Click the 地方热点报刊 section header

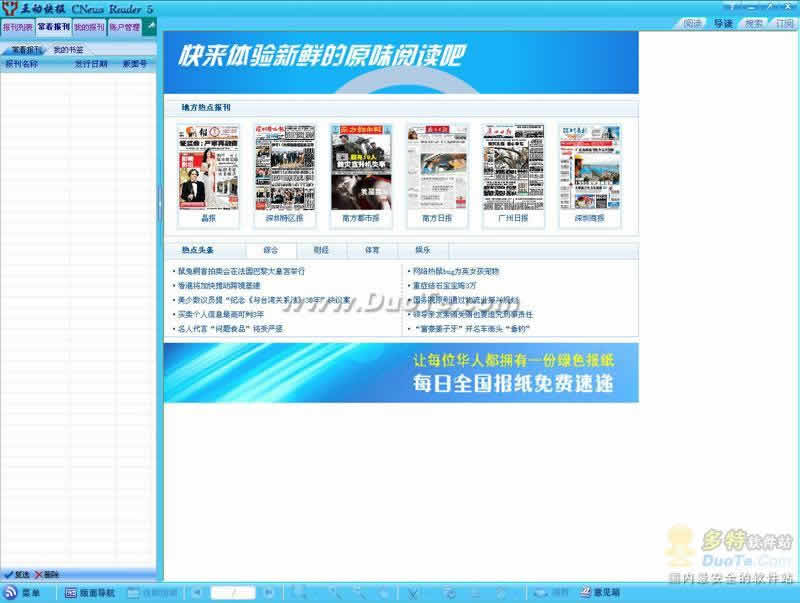[x=206, y=108]
